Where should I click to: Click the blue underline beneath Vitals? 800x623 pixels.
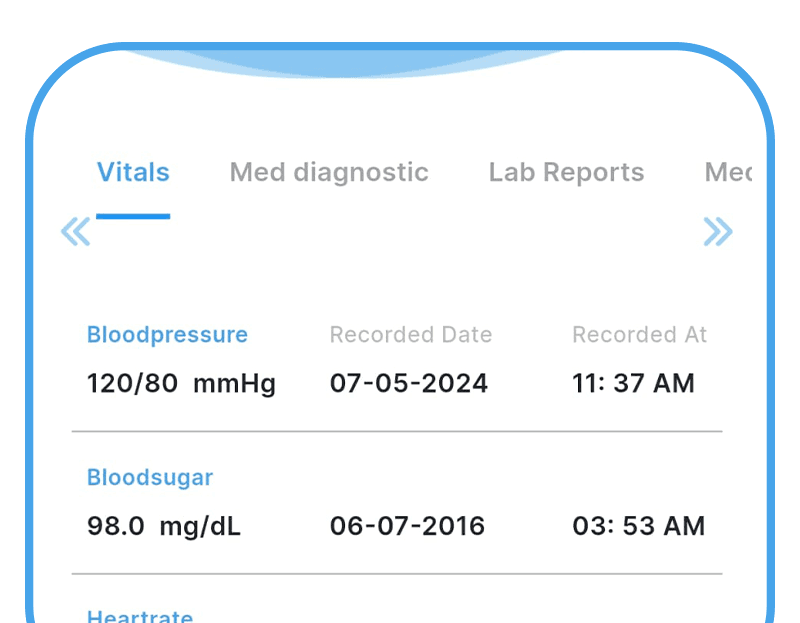(x=133, y=216)
